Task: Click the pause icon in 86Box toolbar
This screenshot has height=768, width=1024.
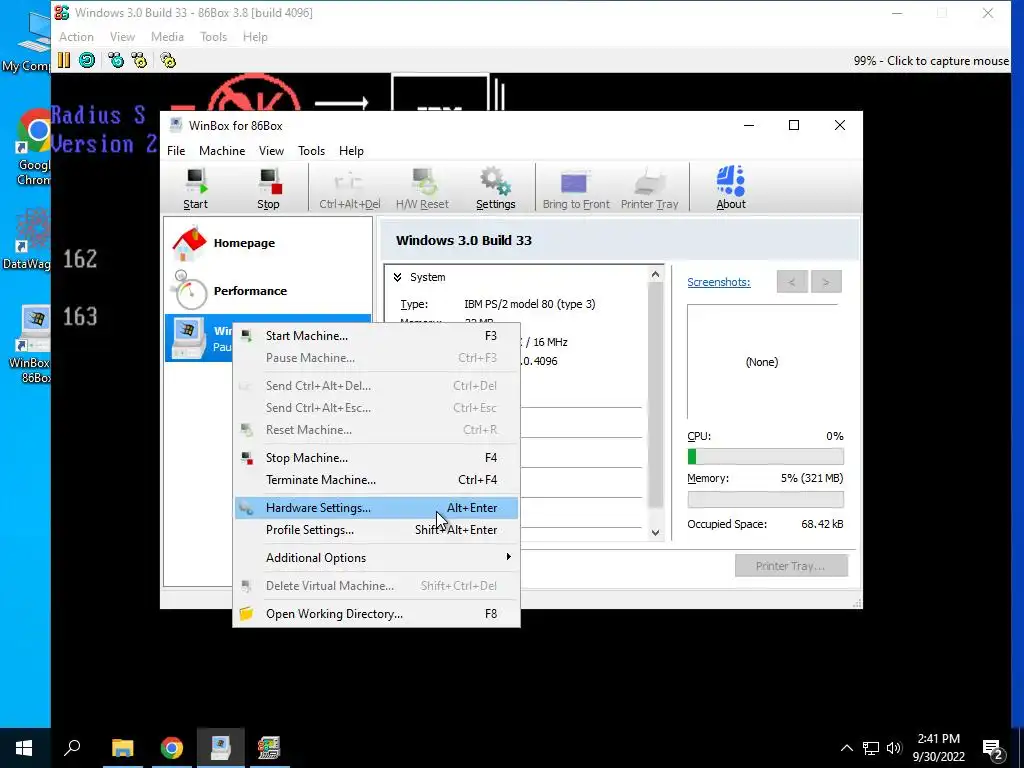Action: 63,61
